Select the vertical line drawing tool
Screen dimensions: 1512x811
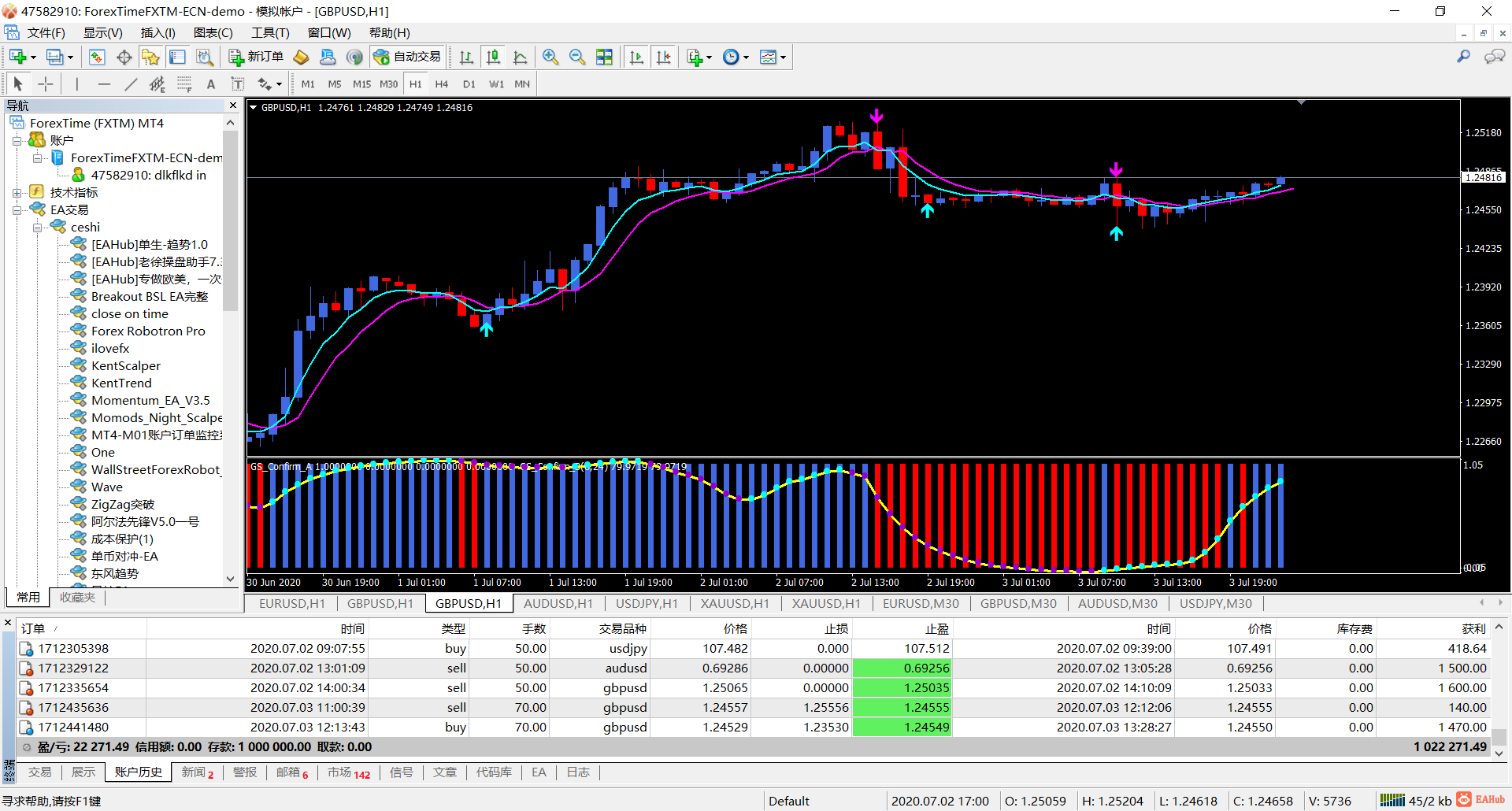coord(76,84)
